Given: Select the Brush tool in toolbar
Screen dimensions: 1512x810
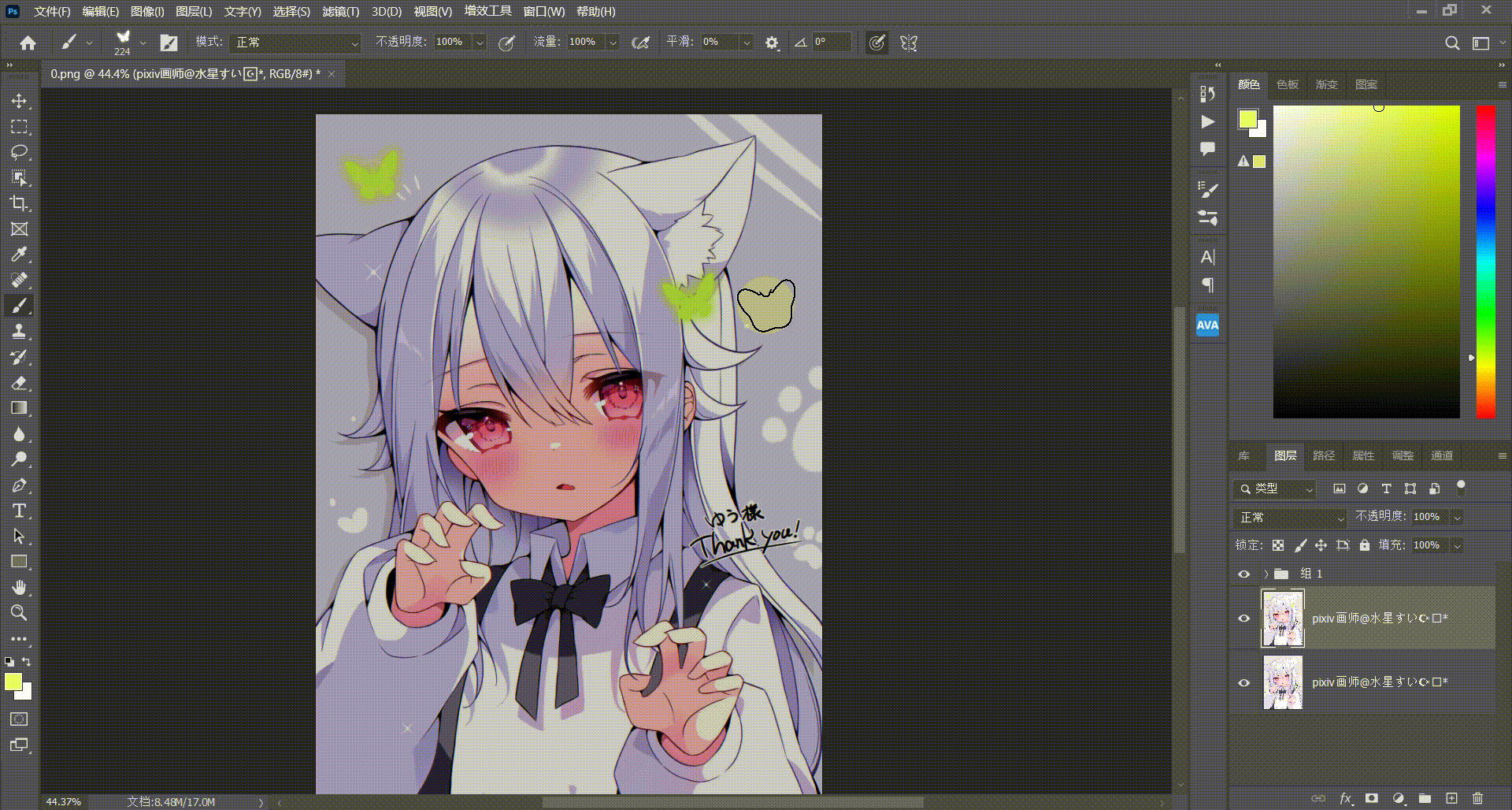Looking at the screenshot, I should tap(19, 306).
